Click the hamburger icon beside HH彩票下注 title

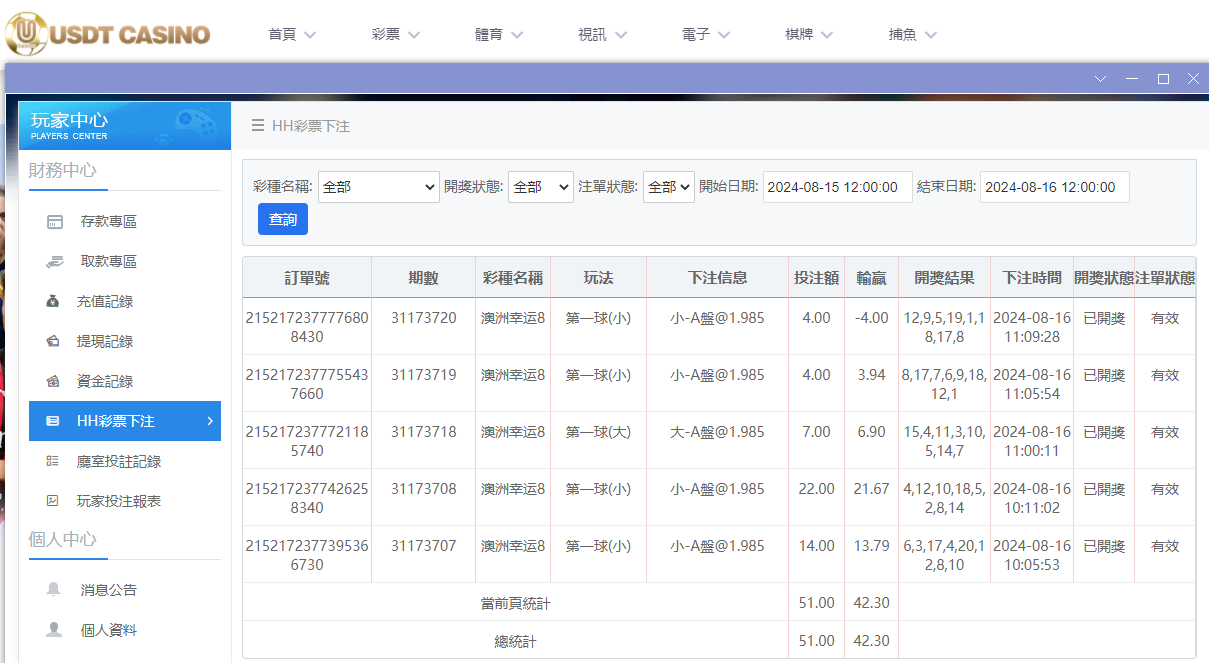pyautogui.click(x=259, y=125)
